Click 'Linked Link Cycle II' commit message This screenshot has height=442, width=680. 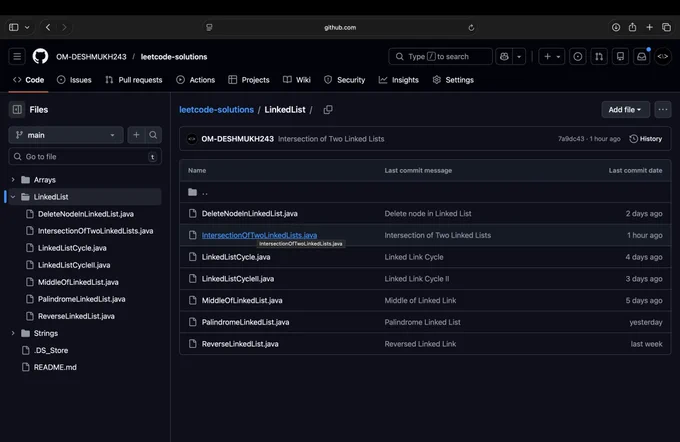pos(417,279)
